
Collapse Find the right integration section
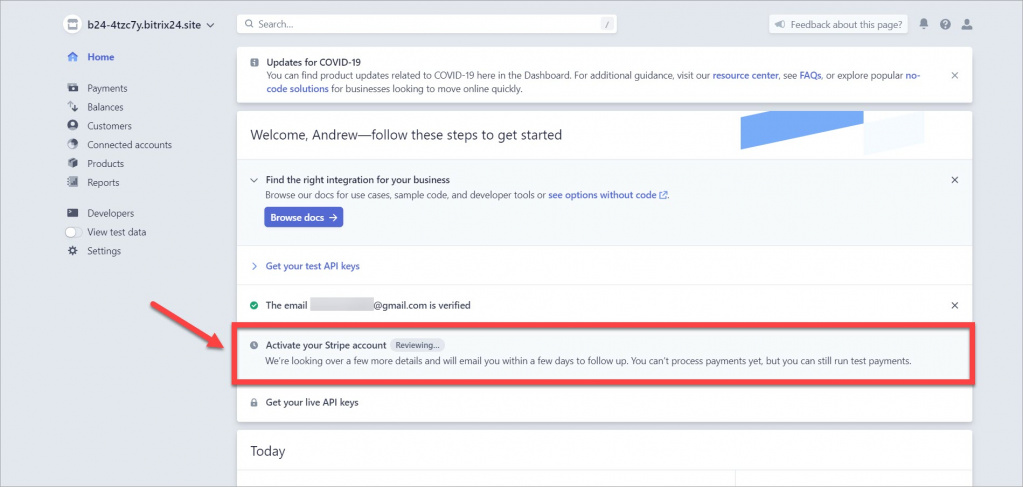[x=254, y=180]
